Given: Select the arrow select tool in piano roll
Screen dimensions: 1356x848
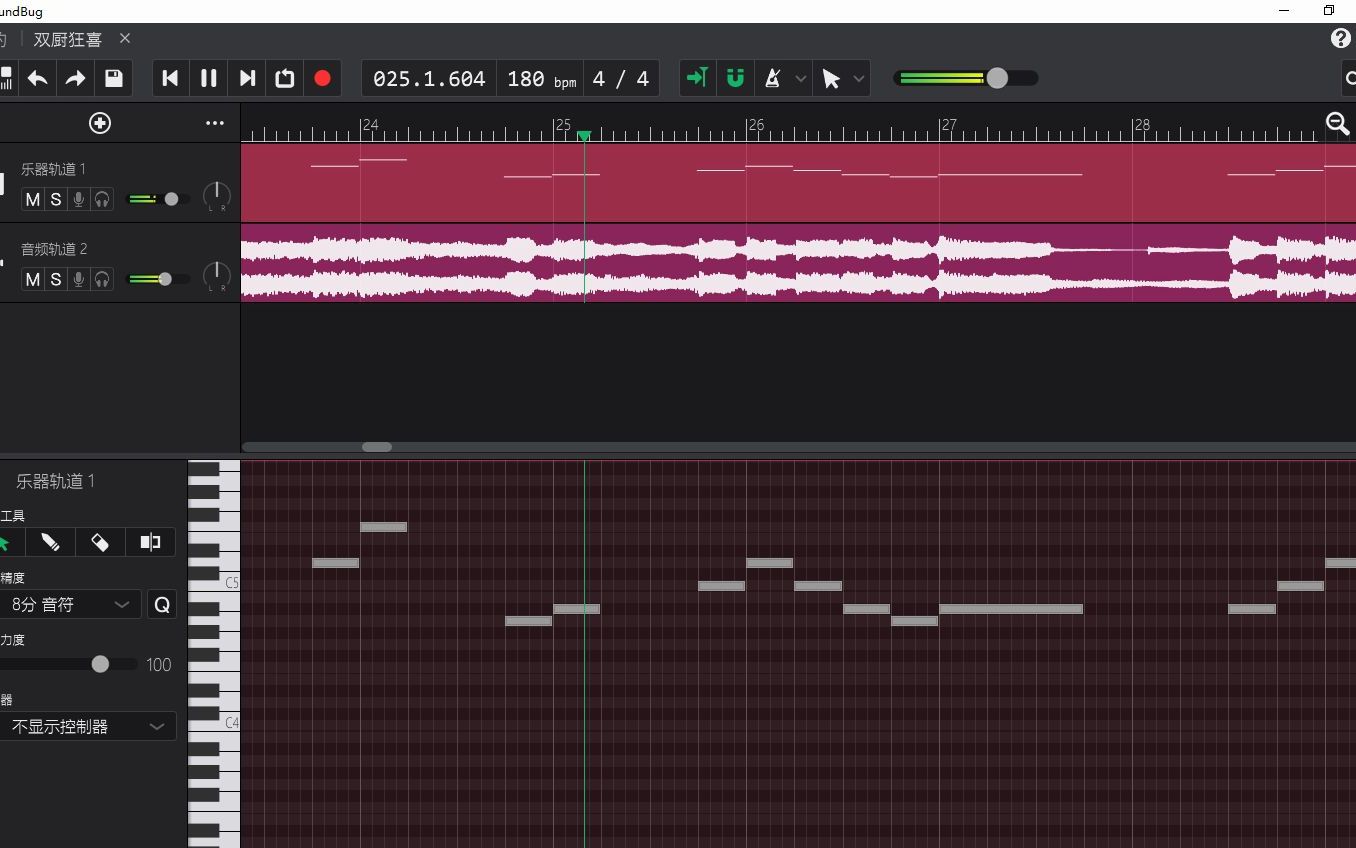Looking at the screenshot, I should point(5,542).
